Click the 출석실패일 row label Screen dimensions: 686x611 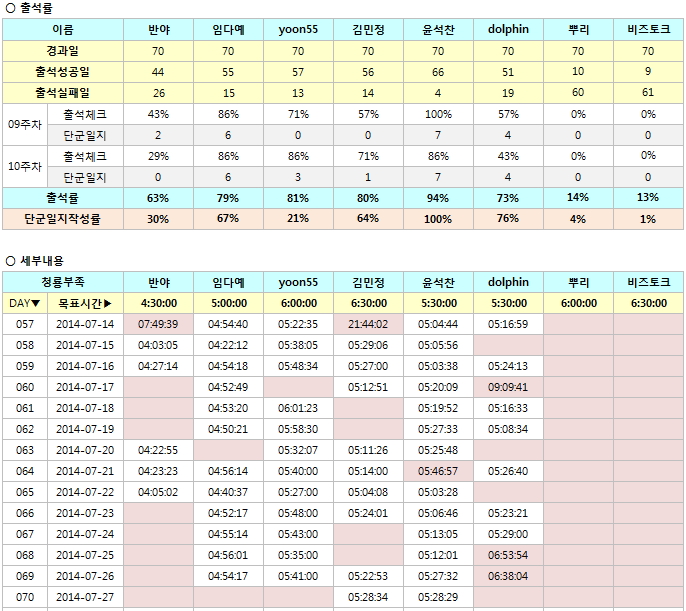(63, 93)
